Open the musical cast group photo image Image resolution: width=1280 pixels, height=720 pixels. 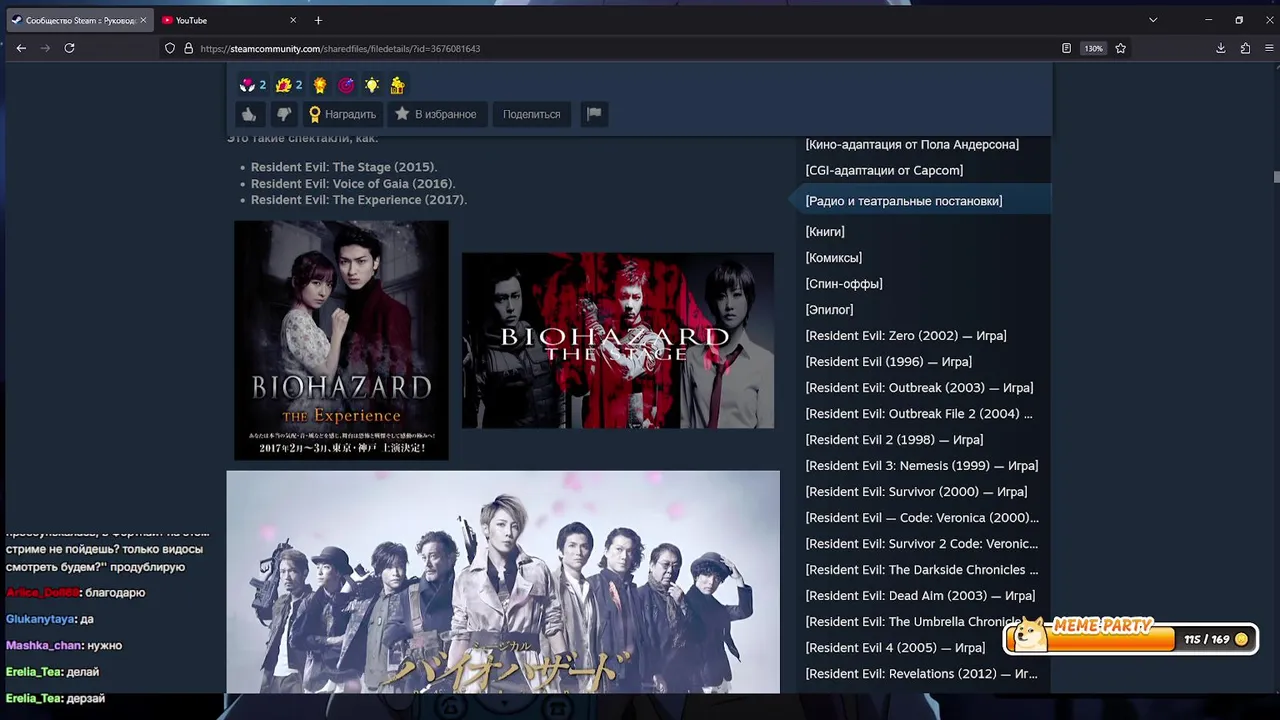click(x=503, y=582)
